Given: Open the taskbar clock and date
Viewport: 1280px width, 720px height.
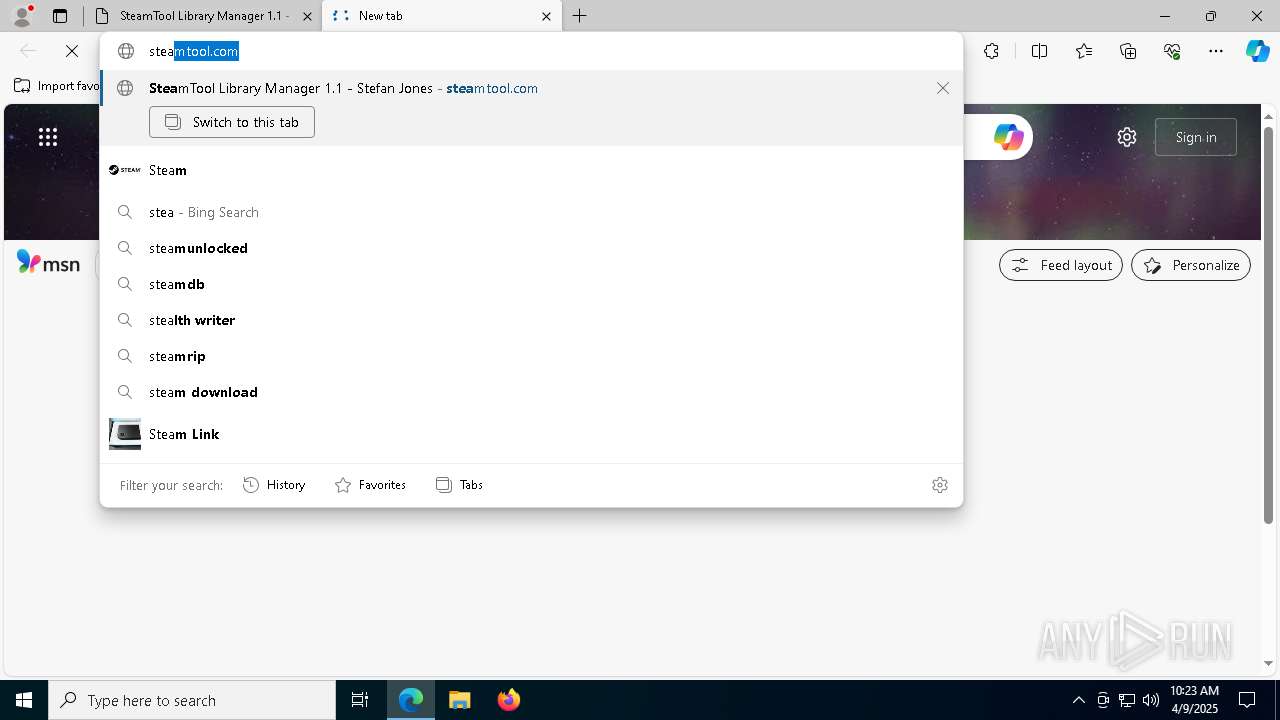Looking at the screenshot, I should 1194,700.
